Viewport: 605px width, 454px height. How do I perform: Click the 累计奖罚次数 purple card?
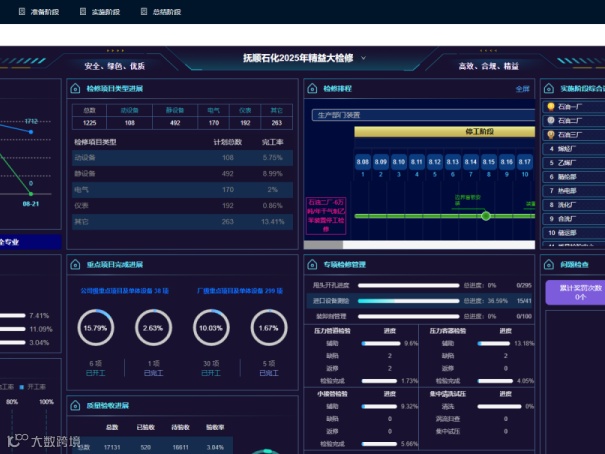coord(575,292)
